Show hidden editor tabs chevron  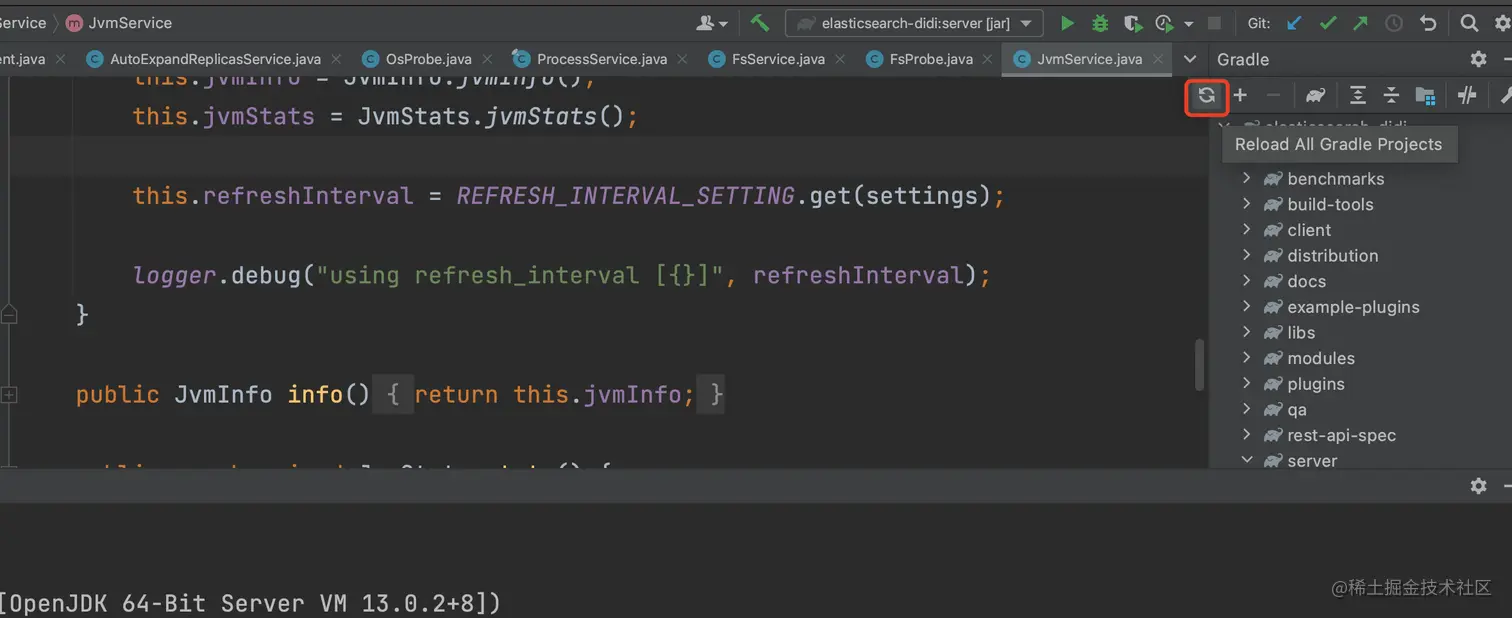click(1189, 59)
